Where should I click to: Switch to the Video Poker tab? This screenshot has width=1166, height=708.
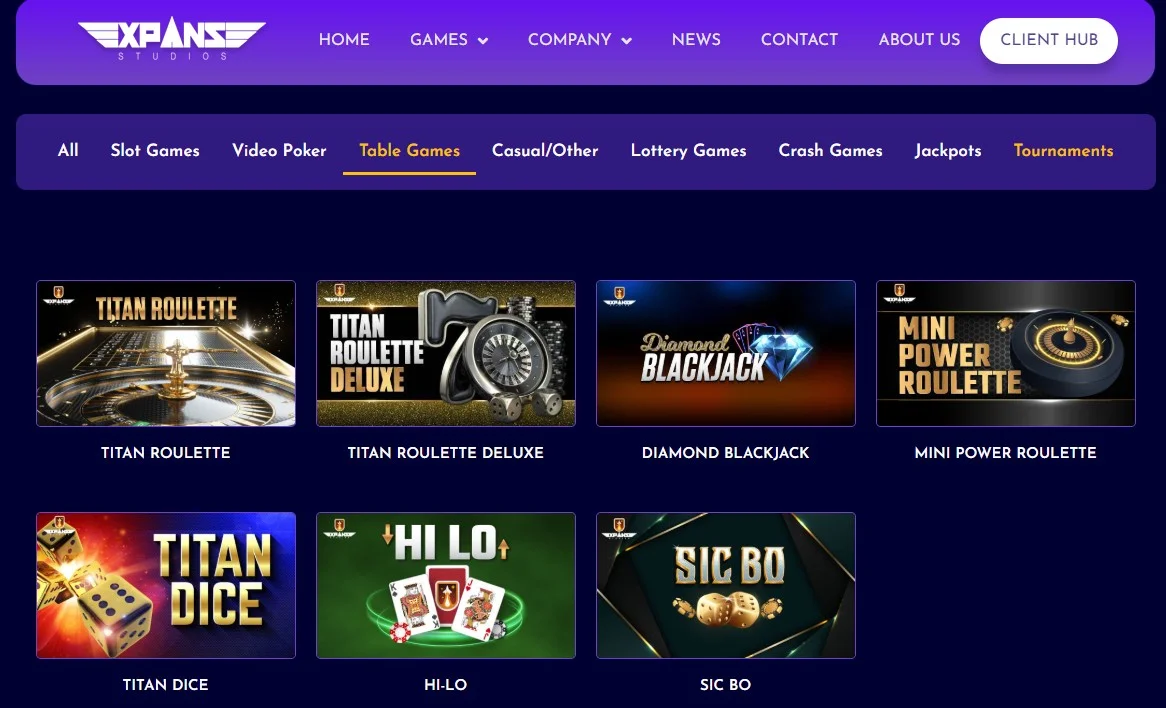click(x=279, y=151)
